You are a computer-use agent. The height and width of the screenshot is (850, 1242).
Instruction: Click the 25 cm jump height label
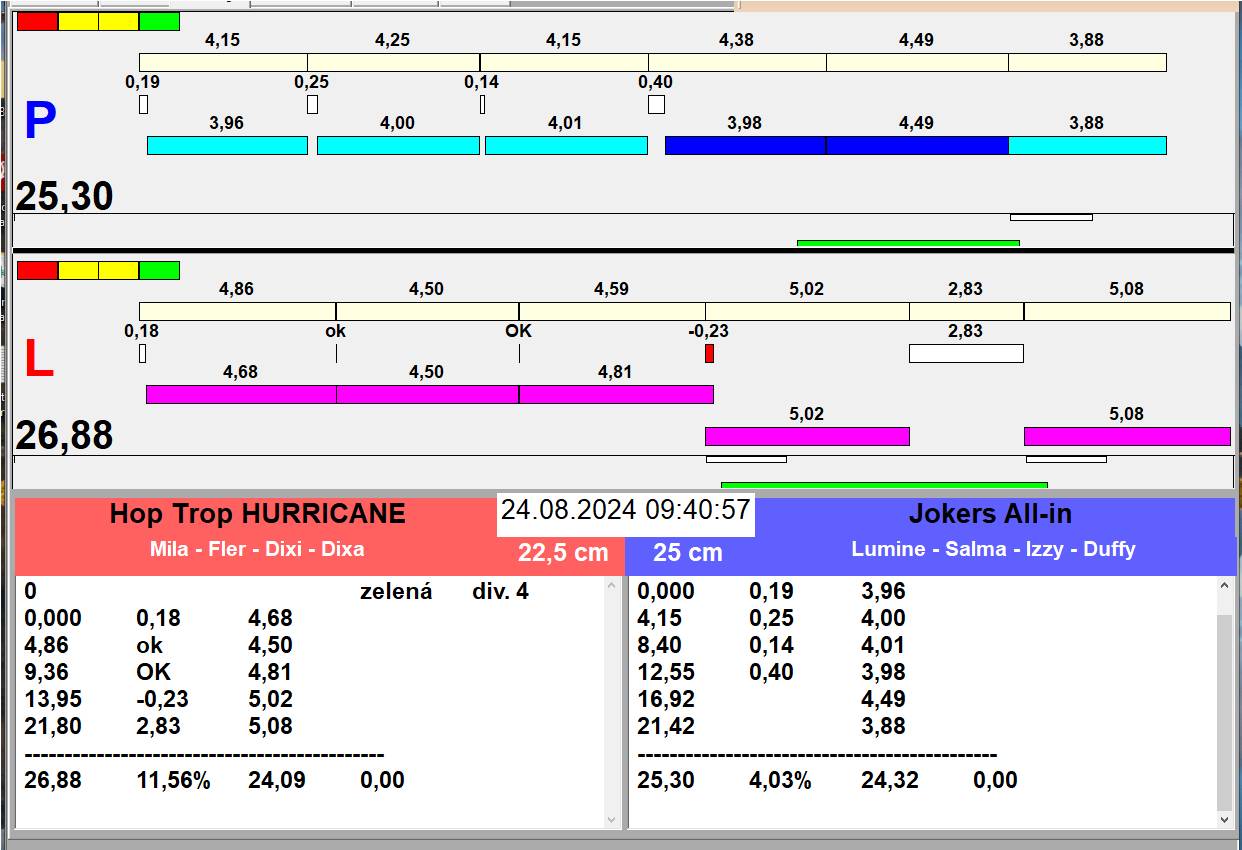point(687,553)
